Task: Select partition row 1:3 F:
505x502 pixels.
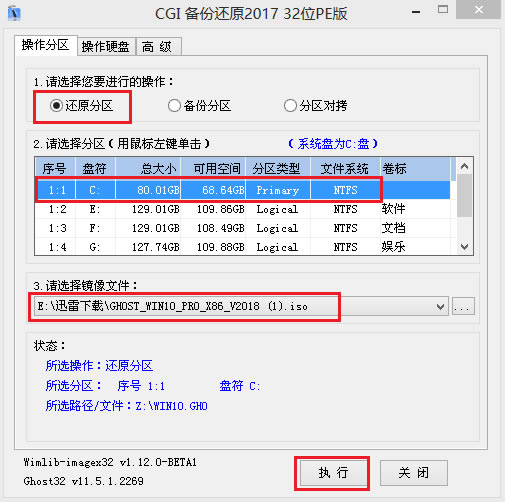Action: pos(243,228)
